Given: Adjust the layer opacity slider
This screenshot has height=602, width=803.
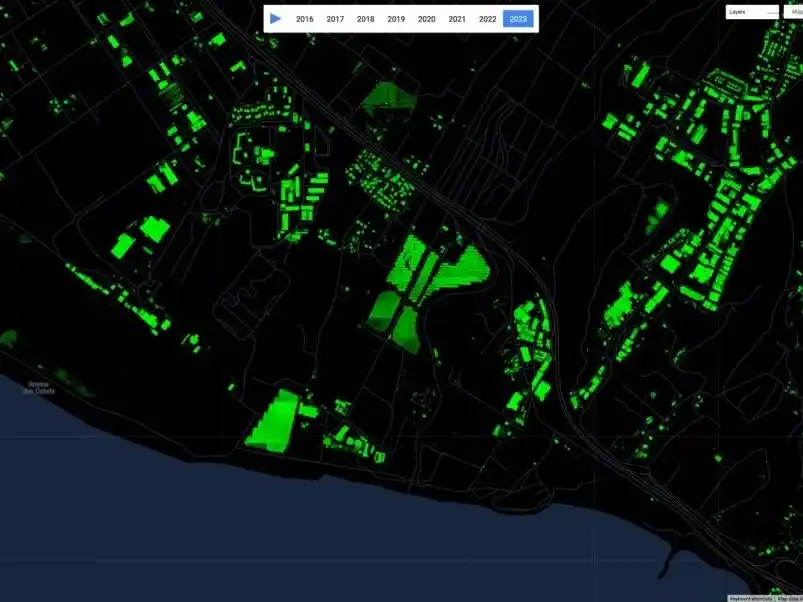Looking at the screenshot, I should coord(772,12).
